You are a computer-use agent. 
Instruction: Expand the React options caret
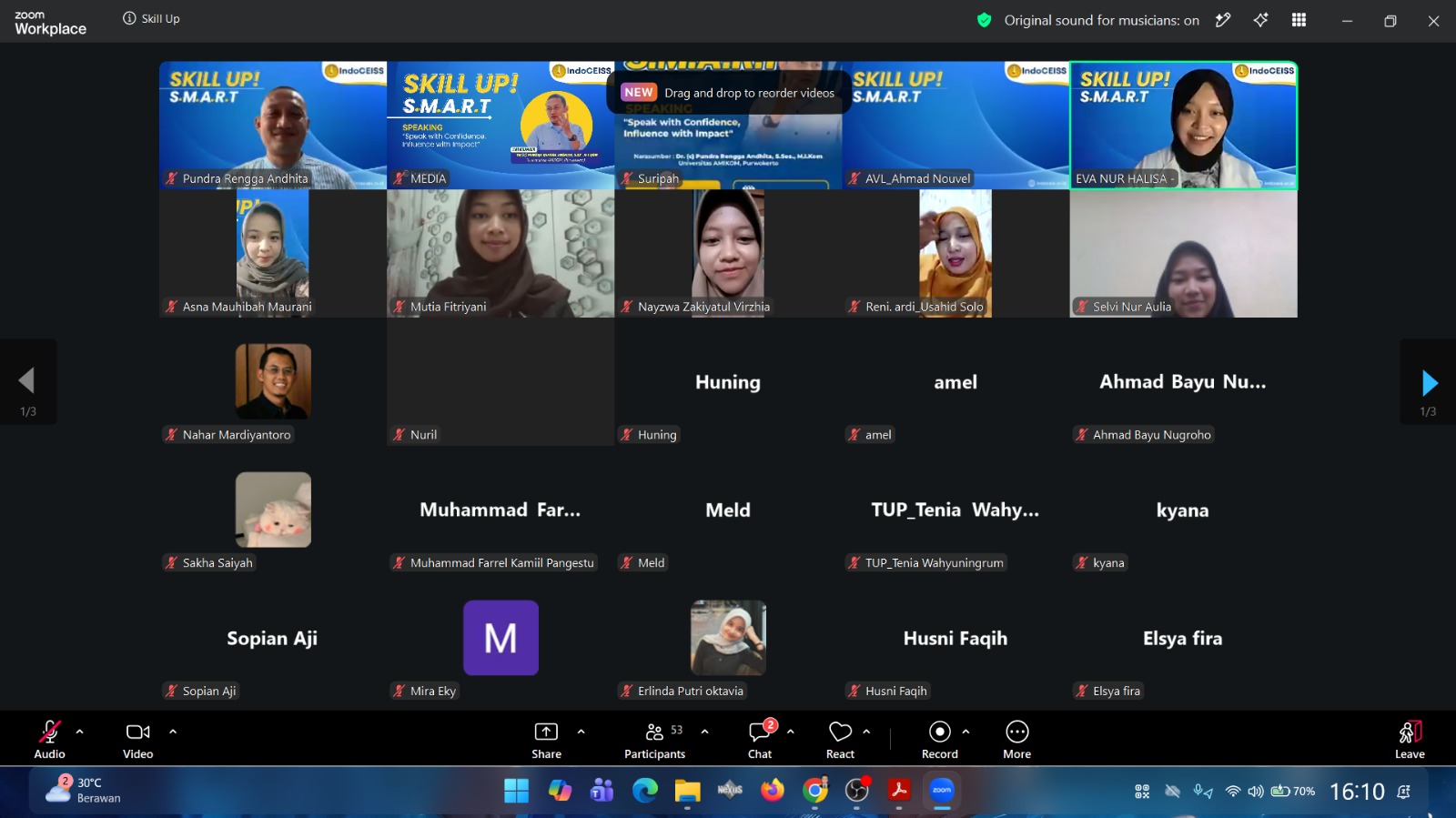[x=866, y=731]
